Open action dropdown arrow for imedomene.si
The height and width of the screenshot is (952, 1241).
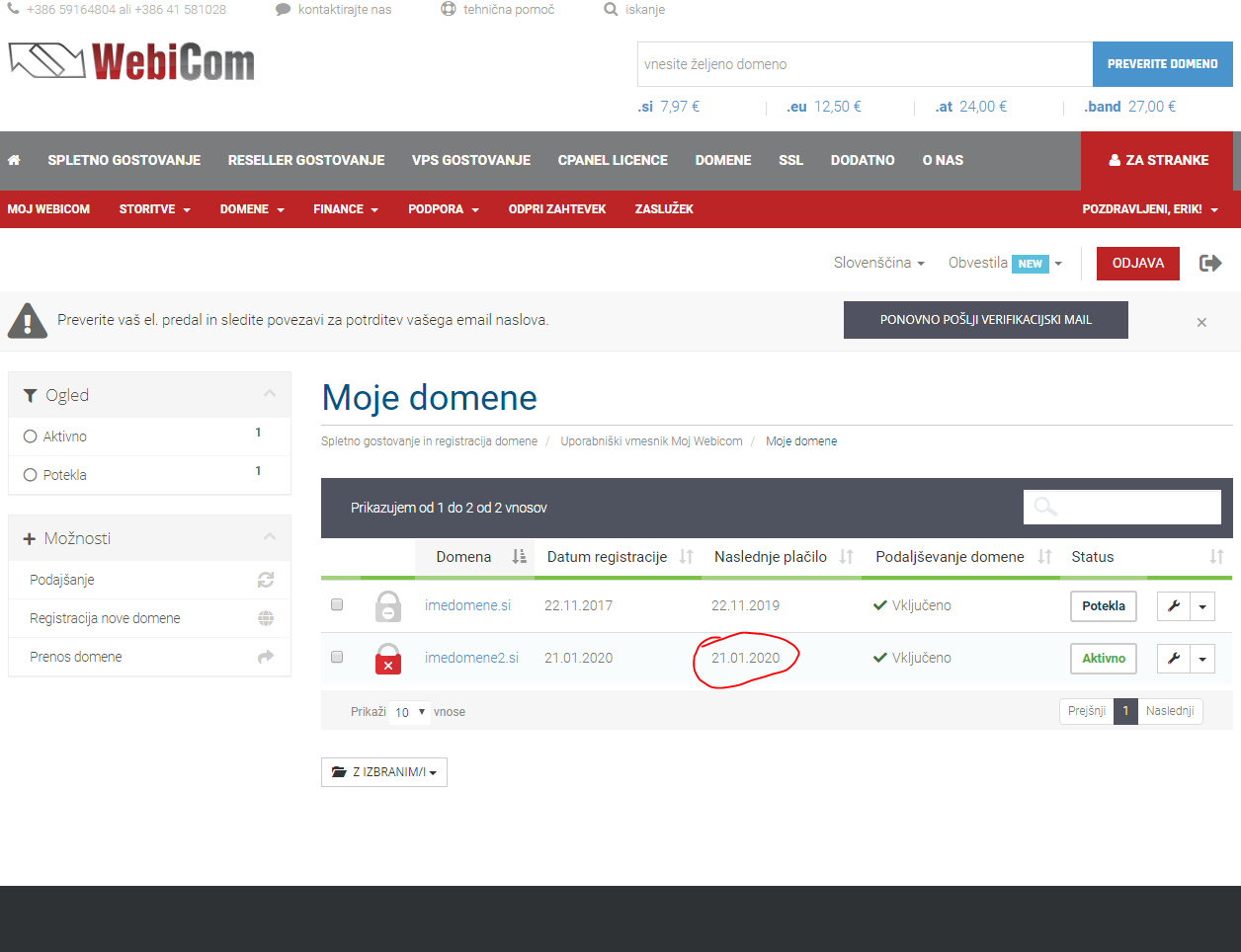click(x=1202, y=606)
